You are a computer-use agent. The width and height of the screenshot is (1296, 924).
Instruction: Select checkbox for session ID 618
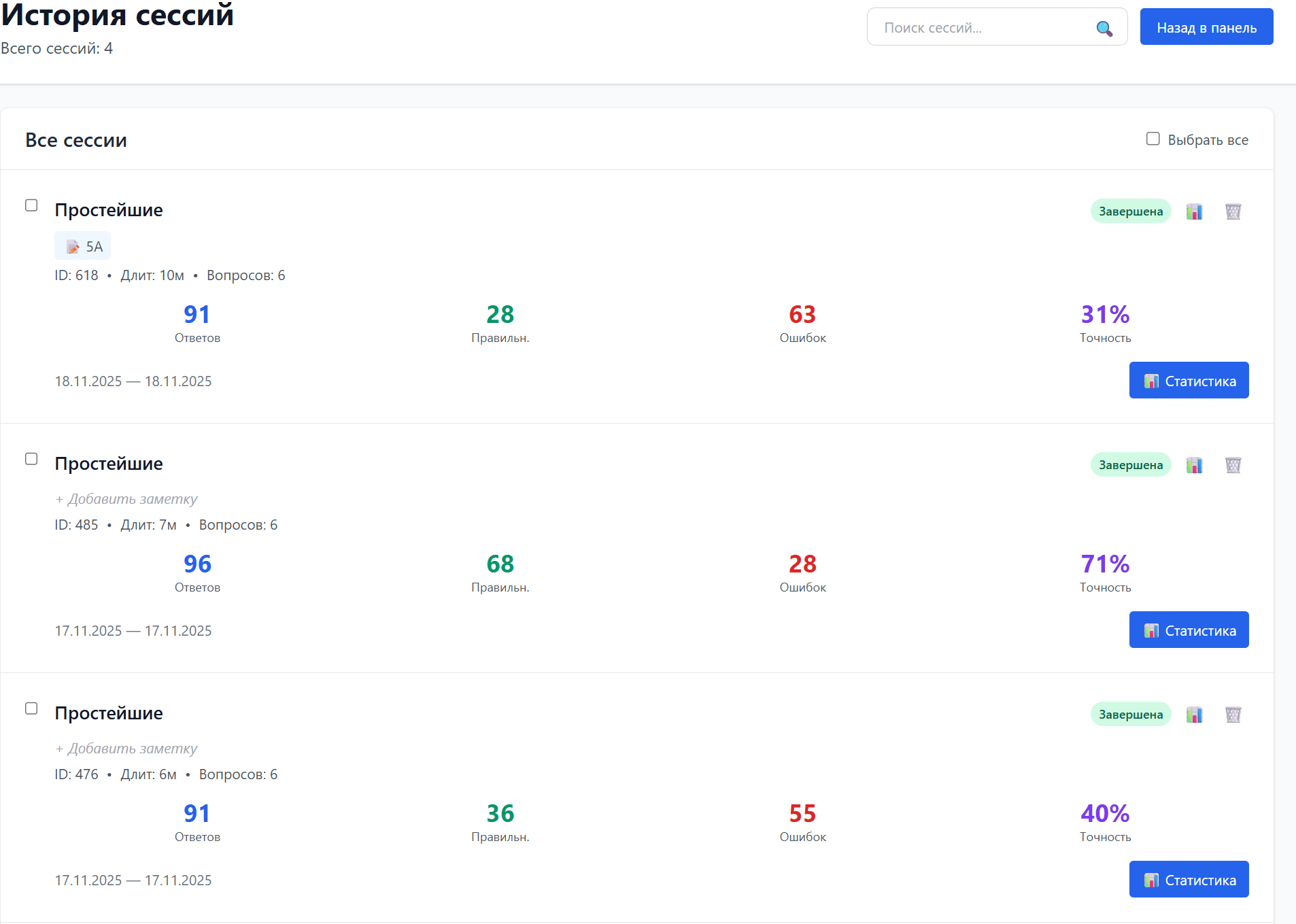31,205
